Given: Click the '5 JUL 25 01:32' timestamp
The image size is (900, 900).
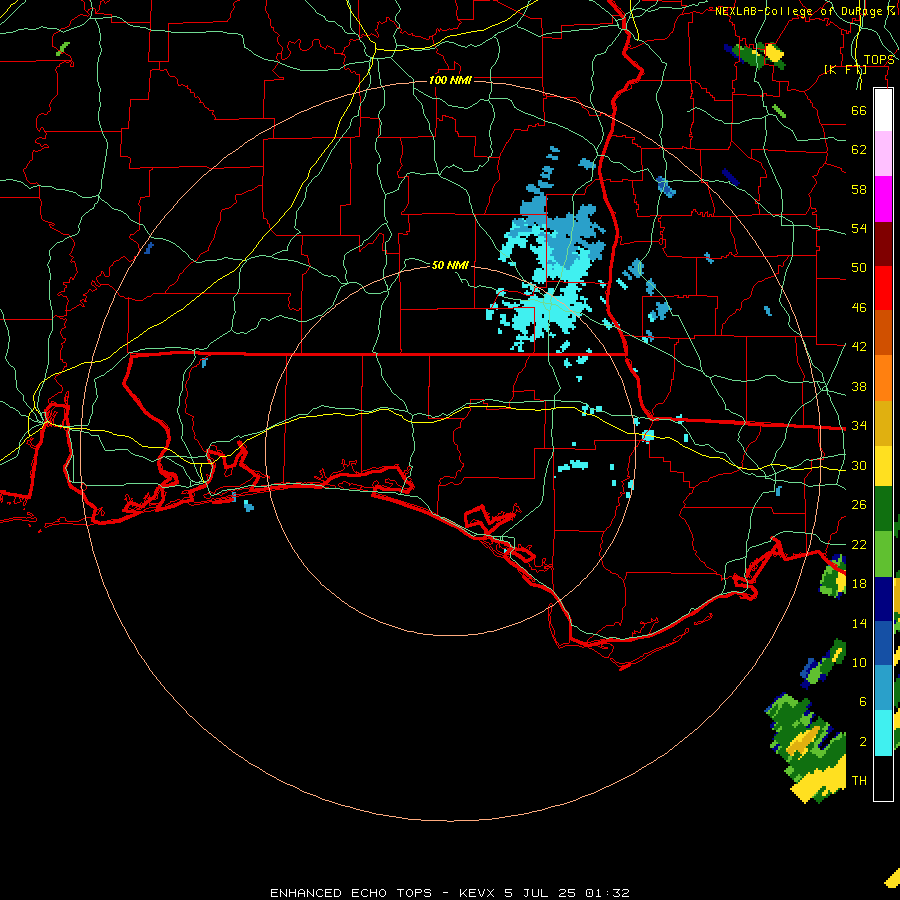Looking at the screenshot, I should tap(567, 893).
